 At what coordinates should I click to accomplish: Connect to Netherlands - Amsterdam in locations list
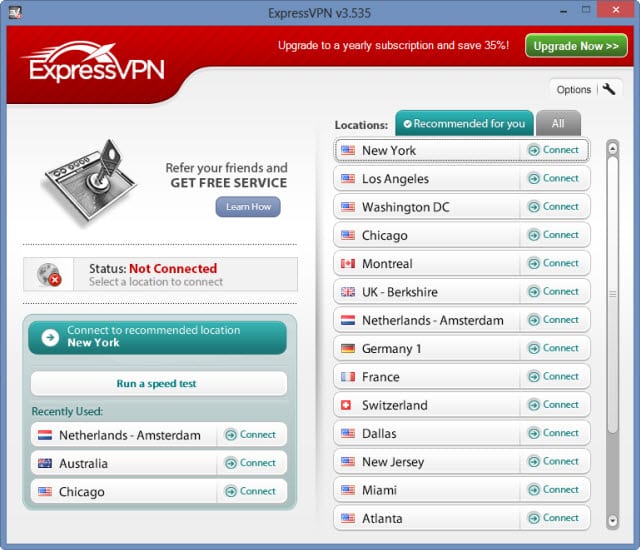pos(554,320)
